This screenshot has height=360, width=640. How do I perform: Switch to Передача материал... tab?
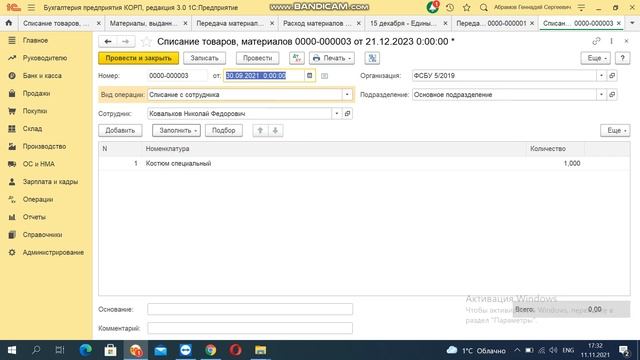(230, 23)
